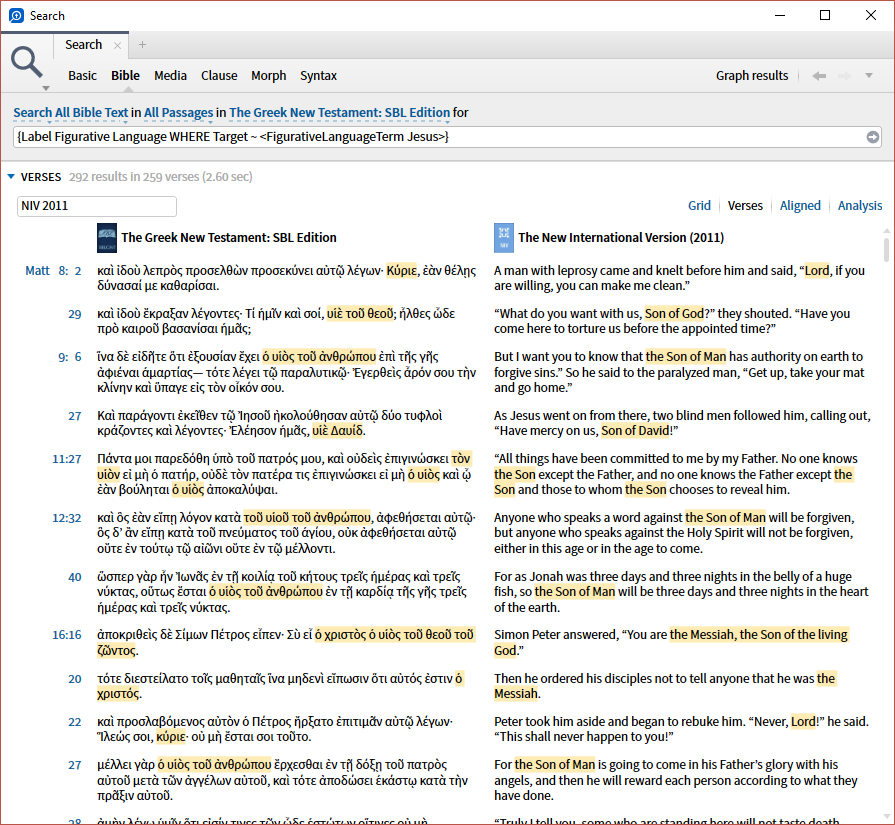Close the Search tab
The height and width of the screenshot is (825, 895).
pos(117,46)
